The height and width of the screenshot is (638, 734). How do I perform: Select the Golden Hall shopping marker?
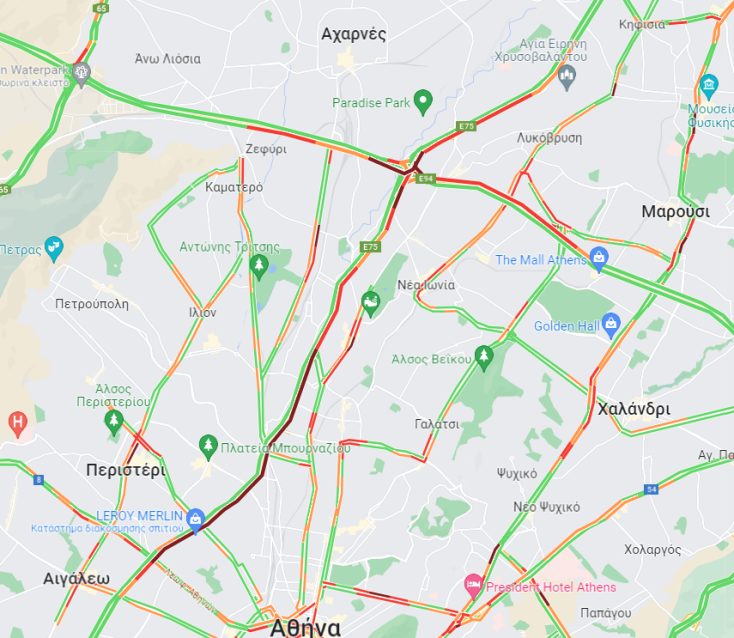coord(611,324)
